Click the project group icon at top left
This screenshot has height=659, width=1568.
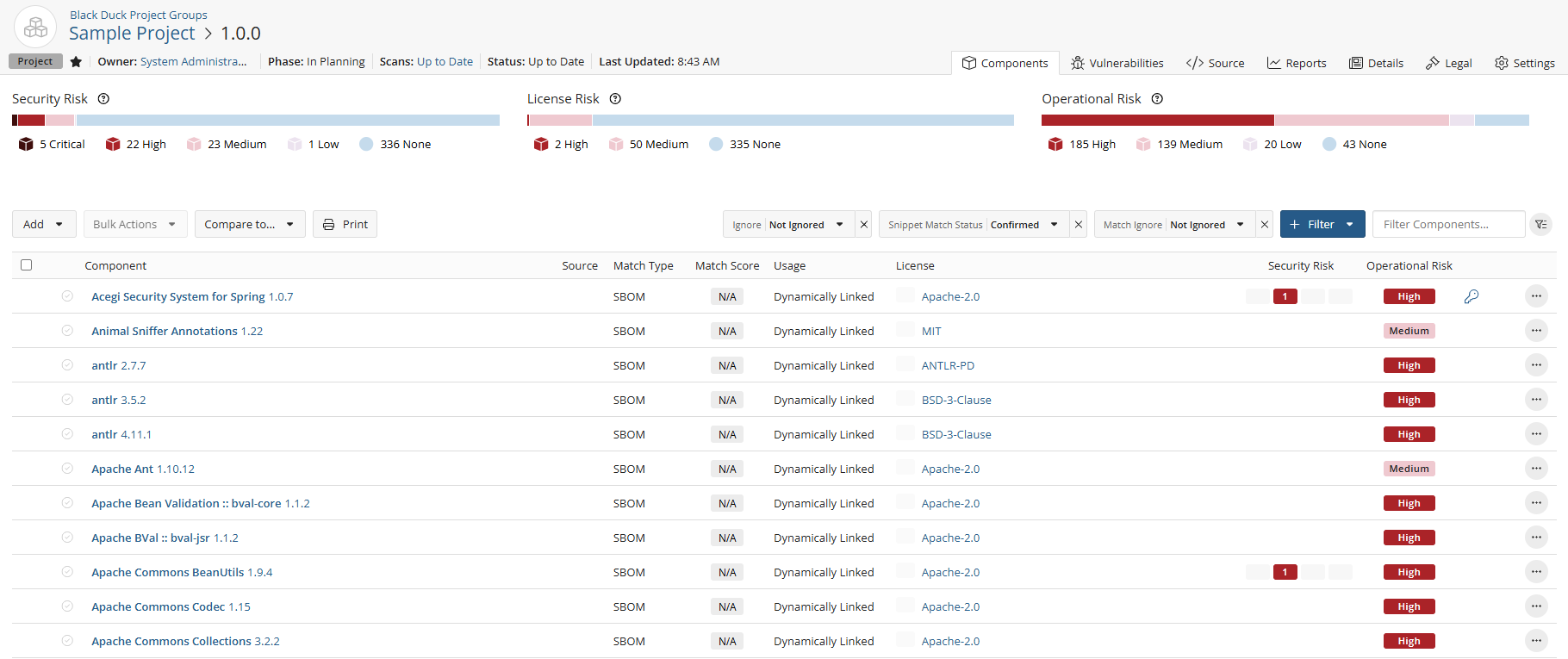(x=35, y=28)
